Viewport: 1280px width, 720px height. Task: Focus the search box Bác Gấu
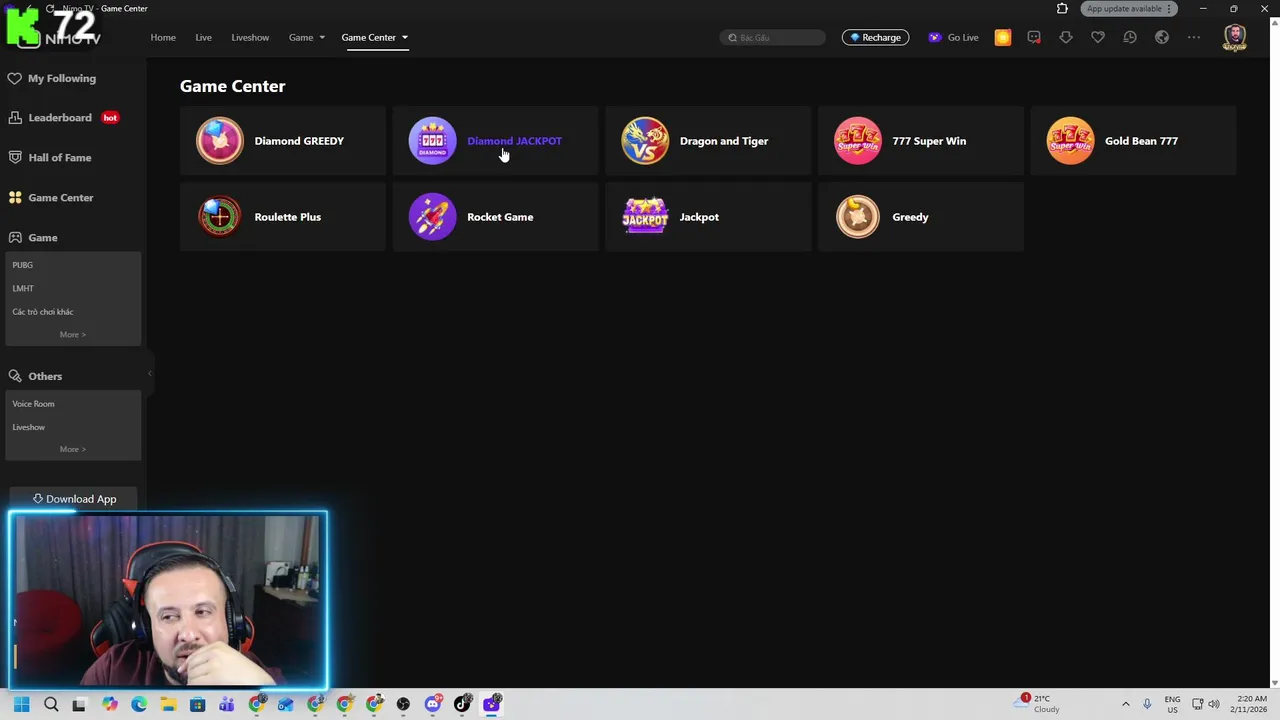(x=773, y=37)
